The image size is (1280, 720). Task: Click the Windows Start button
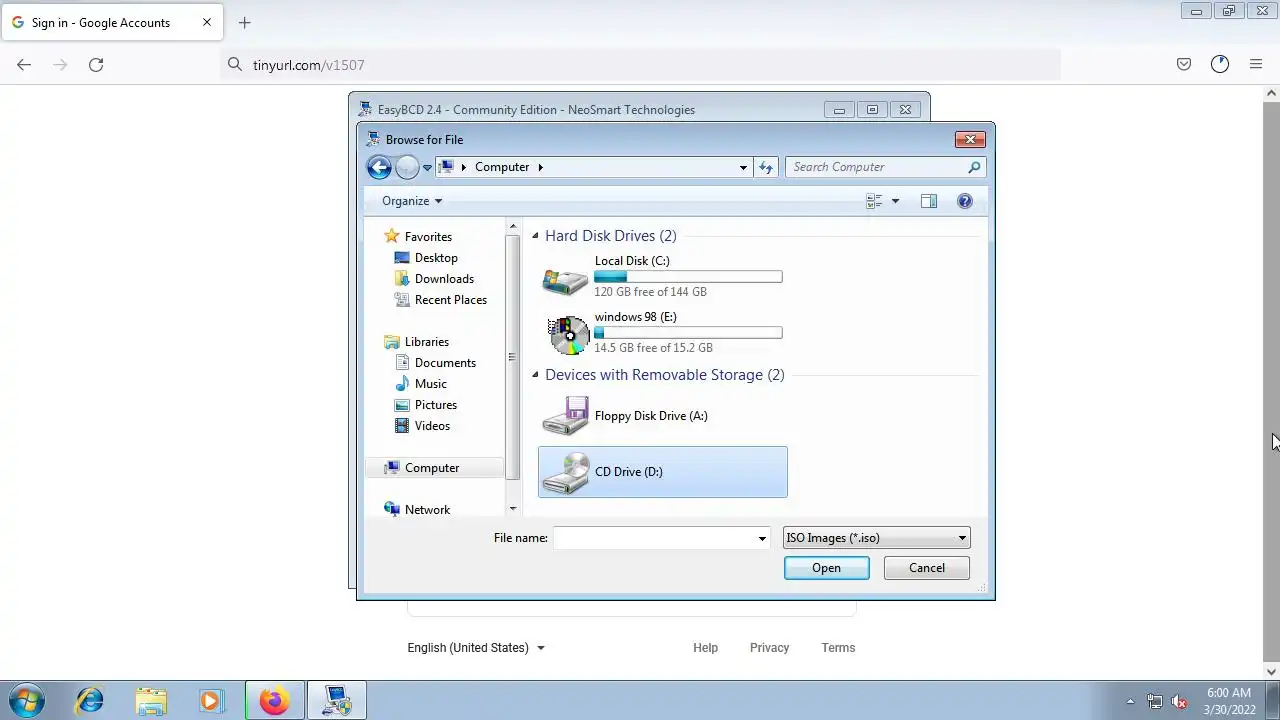pyautogui.click(x=25, y=701)
